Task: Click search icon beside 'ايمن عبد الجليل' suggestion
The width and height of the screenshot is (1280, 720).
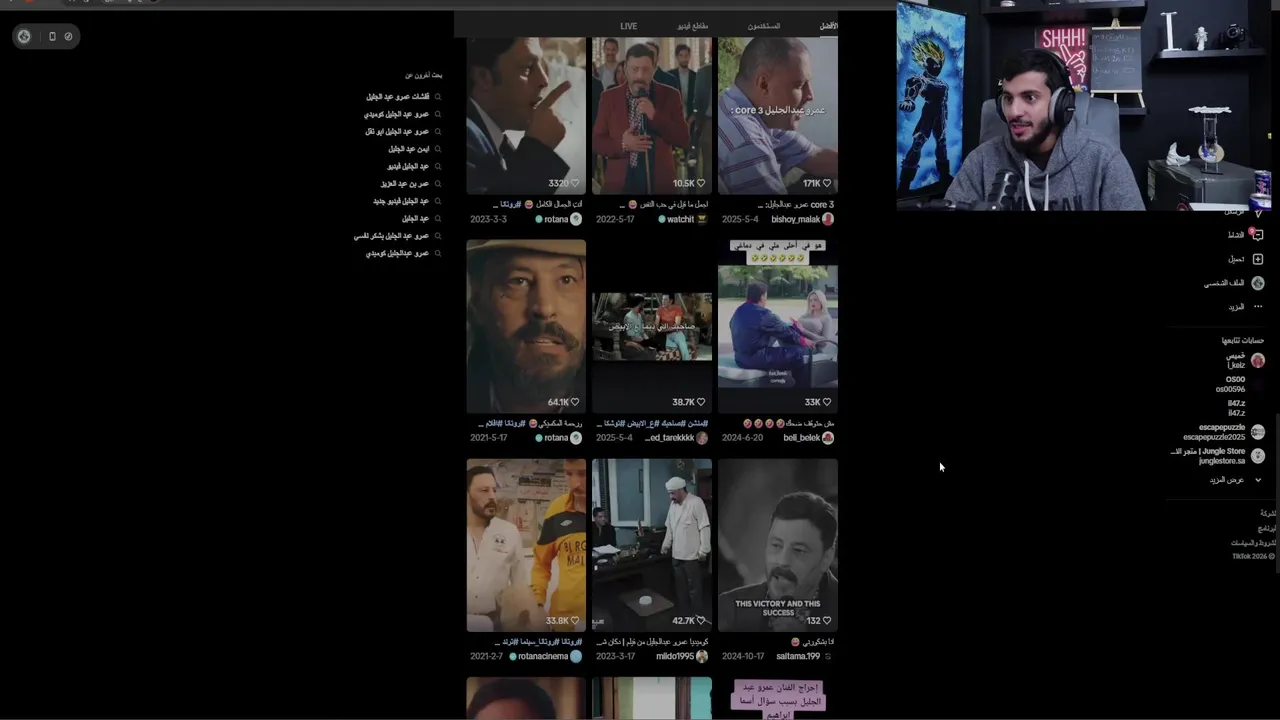Action: pyautogui.click(x=437, y=149)
